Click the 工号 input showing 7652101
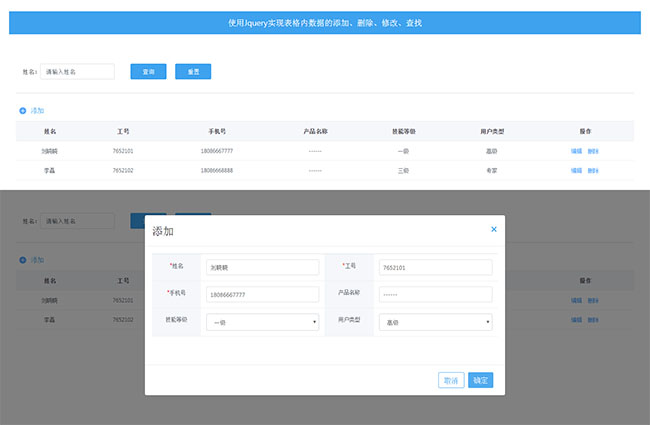This screenshot has height=425, width=650. 435,267
